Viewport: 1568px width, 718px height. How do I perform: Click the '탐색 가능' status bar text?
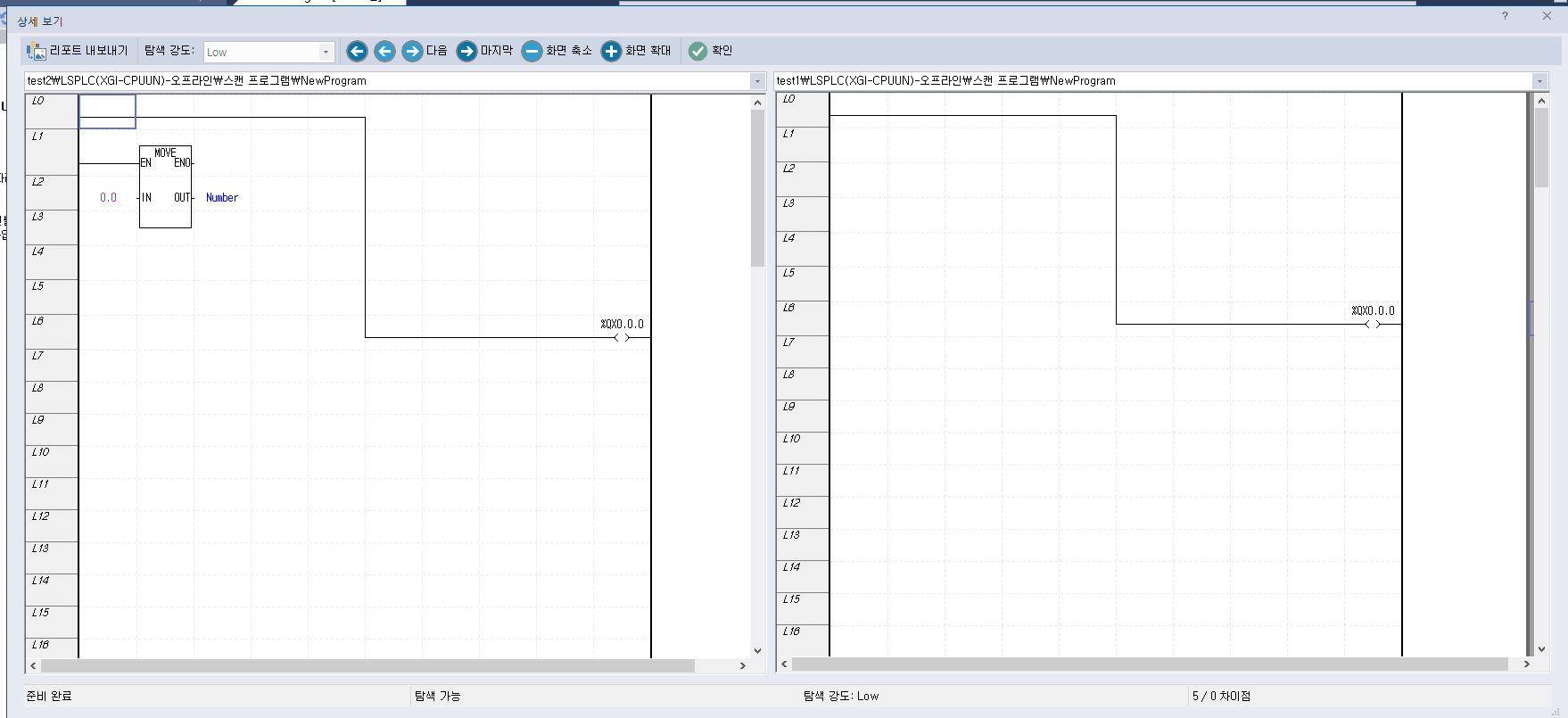click(x=437, y=697)
